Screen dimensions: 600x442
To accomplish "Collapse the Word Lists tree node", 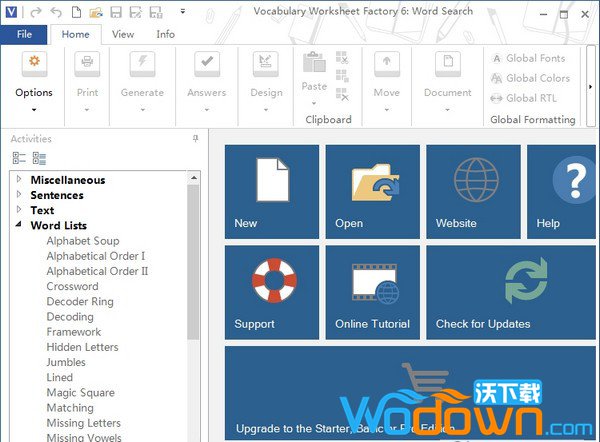I will pos(18,225).
